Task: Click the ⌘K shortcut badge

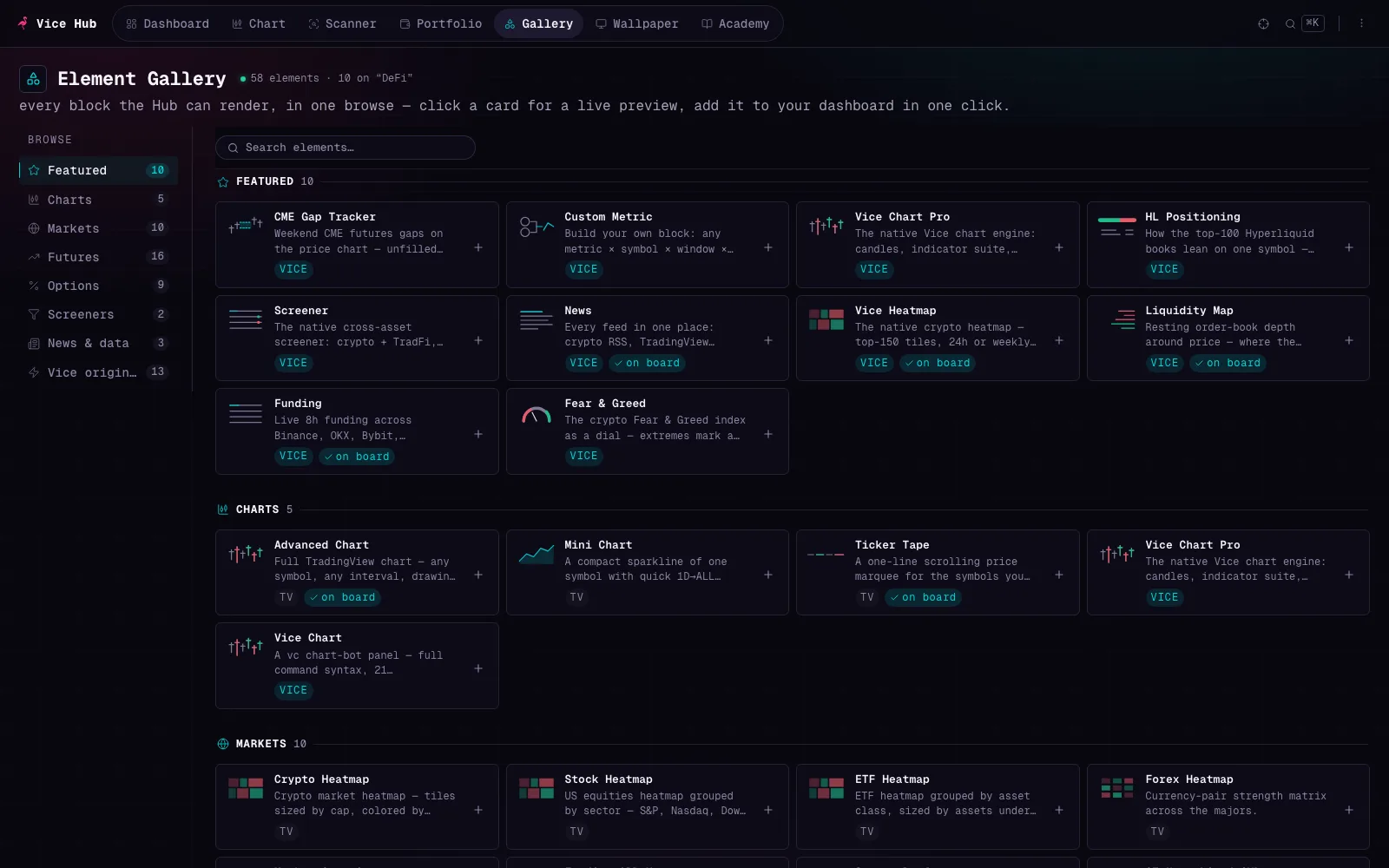Action: pyautogui.click(x=1313, y=23)
